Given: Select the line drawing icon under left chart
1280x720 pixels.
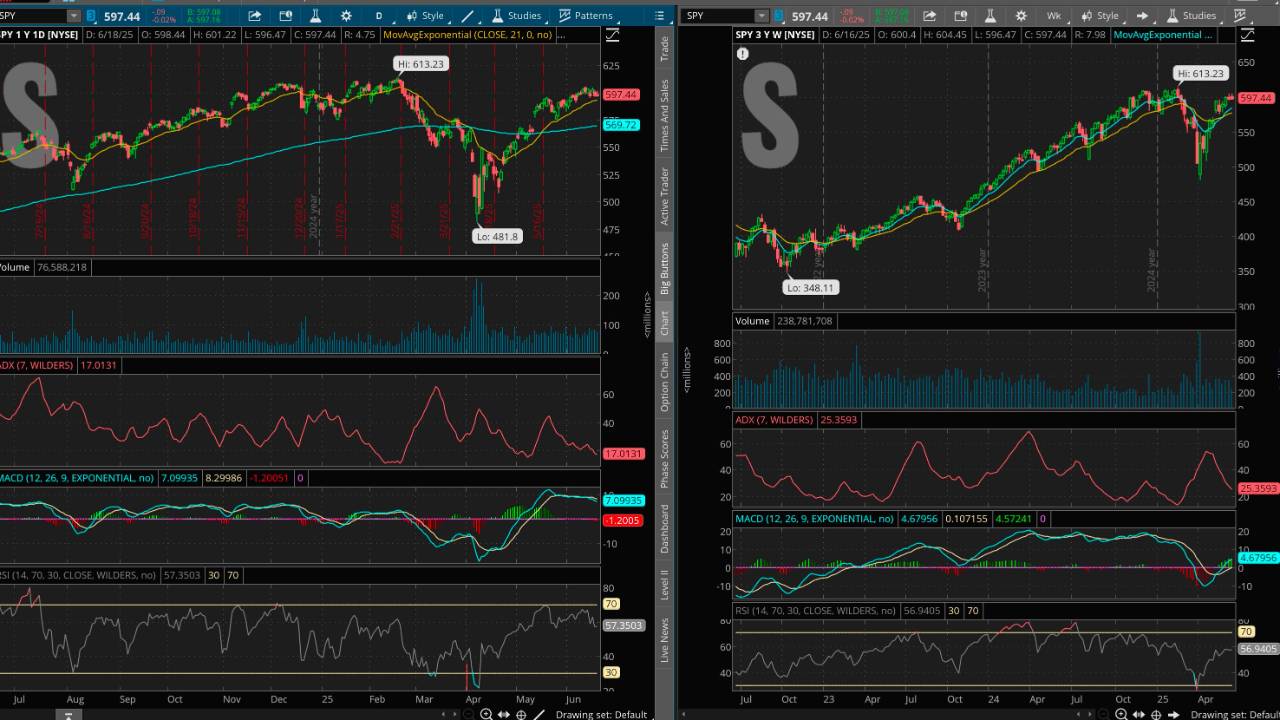Looking at the screenshot, I should pyautogui.click(x=539, y=714).
